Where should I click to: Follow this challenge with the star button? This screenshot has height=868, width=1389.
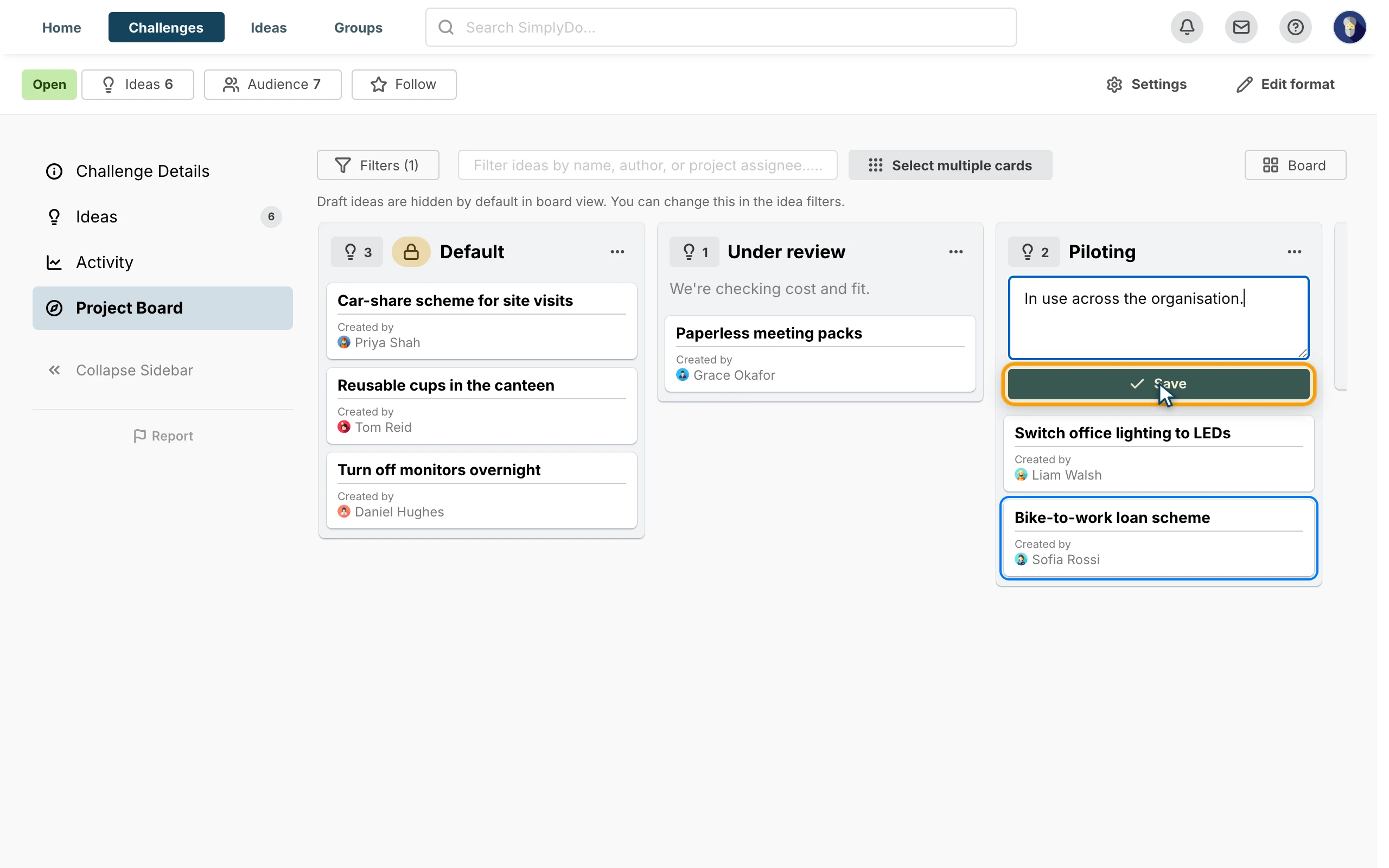click(x=404, y=85)
